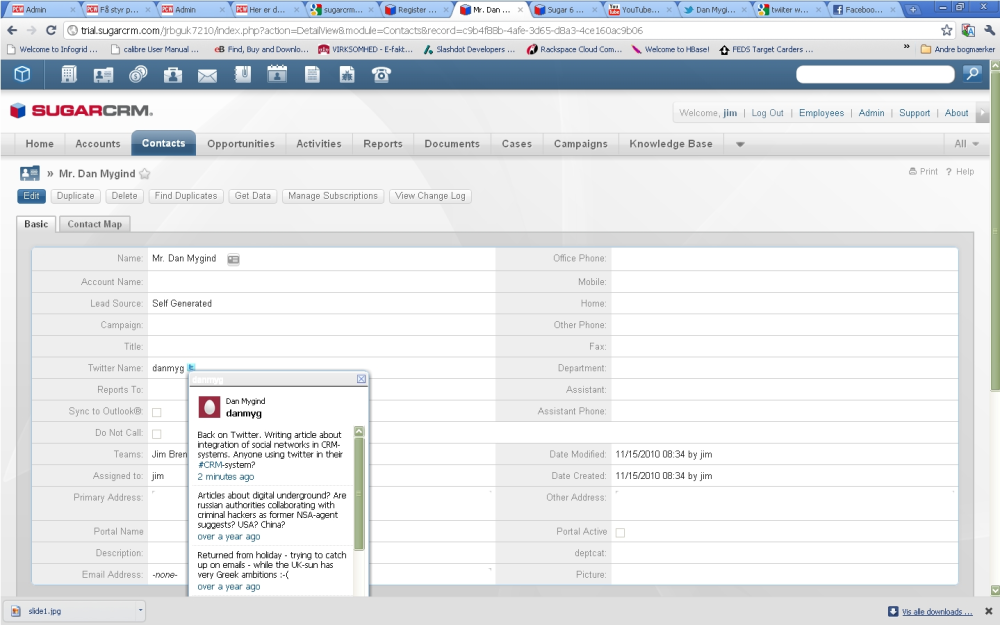The height and width of the screenshot is (625, 1000).
Task: Switch to the Contact Map tab
Action: (x=94, y=224)
